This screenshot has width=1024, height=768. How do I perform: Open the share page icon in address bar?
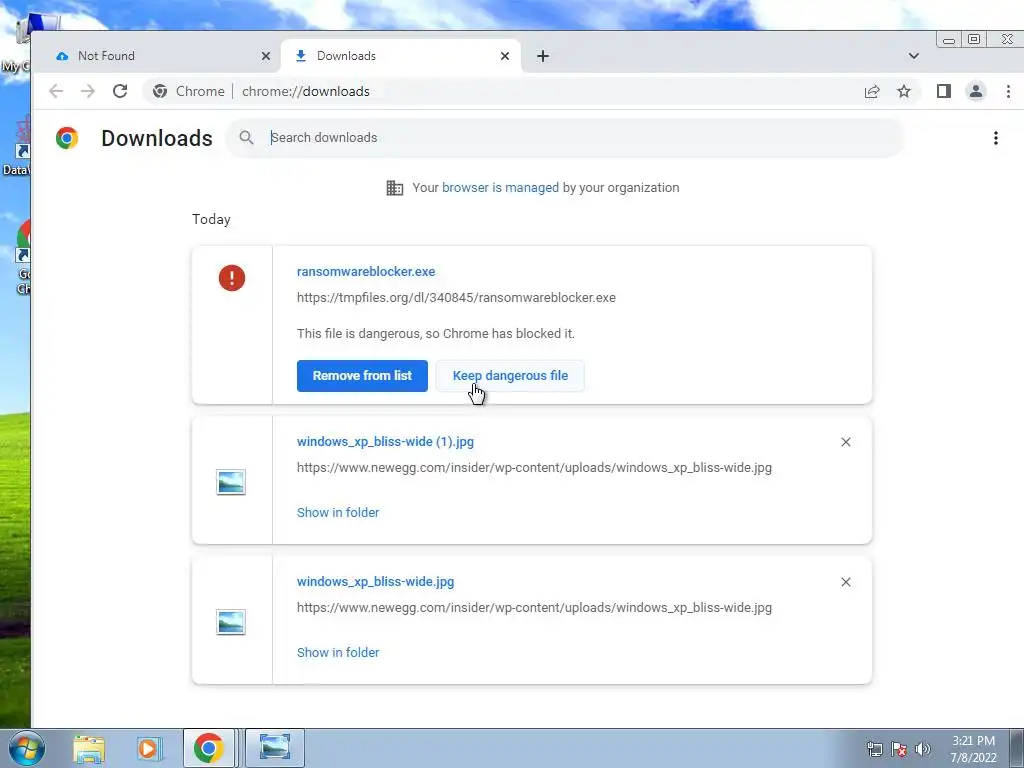pyautogui.click(x=872, y=91)
